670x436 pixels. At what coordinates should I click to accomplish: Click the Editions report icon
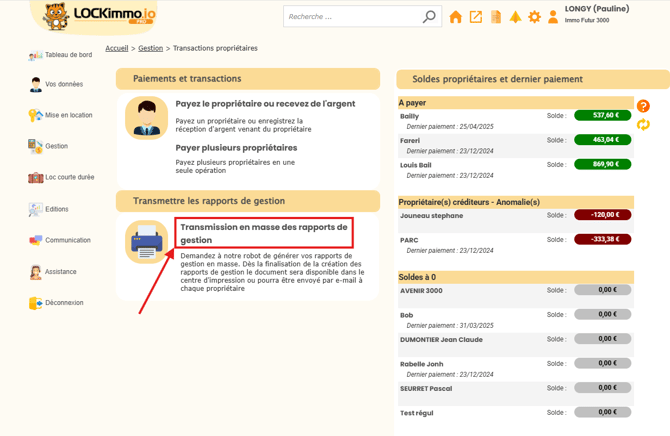click(x=35, y=209)
